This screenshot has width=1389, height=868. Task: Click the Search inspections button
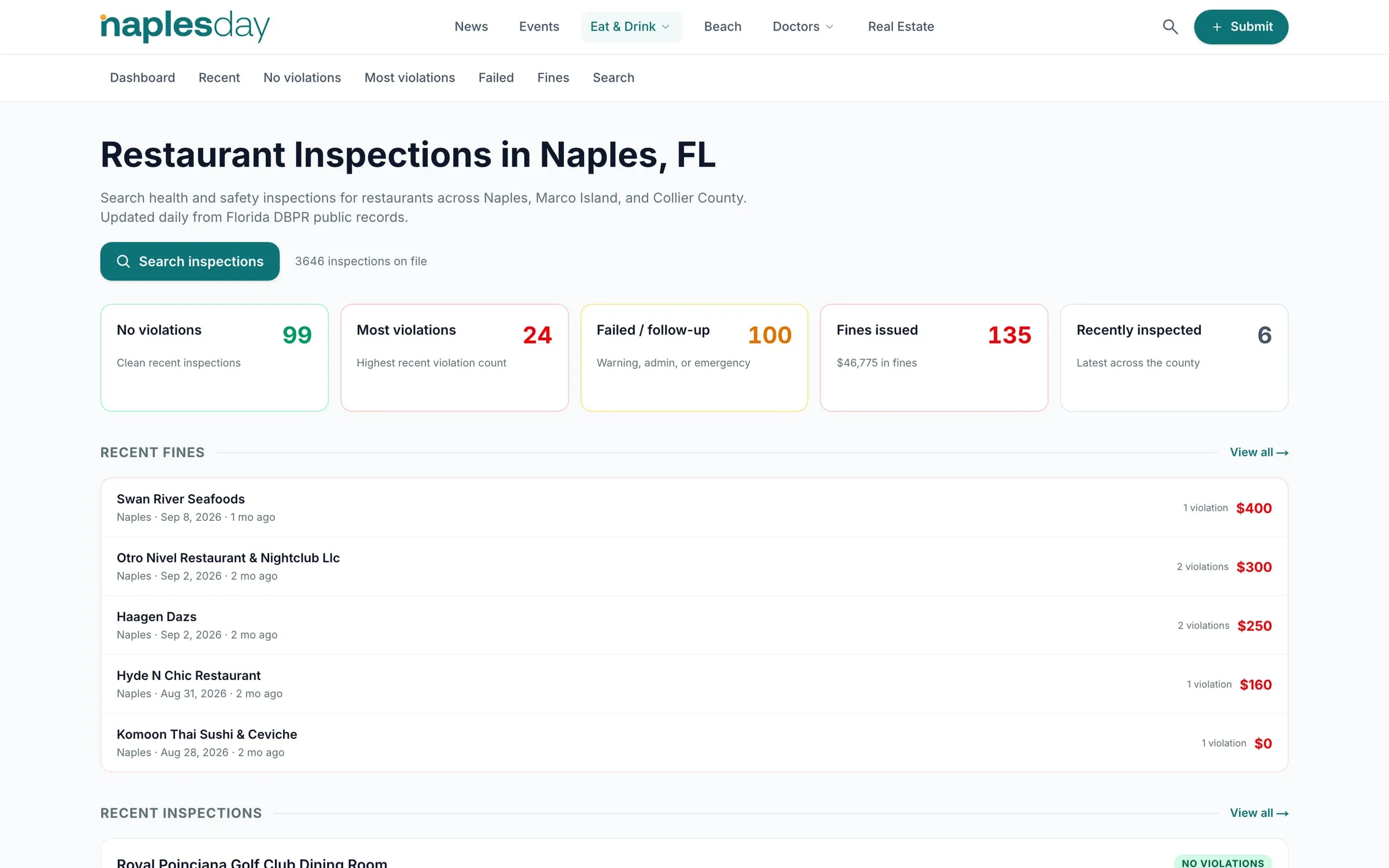pyautogui.click(x=190, y=261)
